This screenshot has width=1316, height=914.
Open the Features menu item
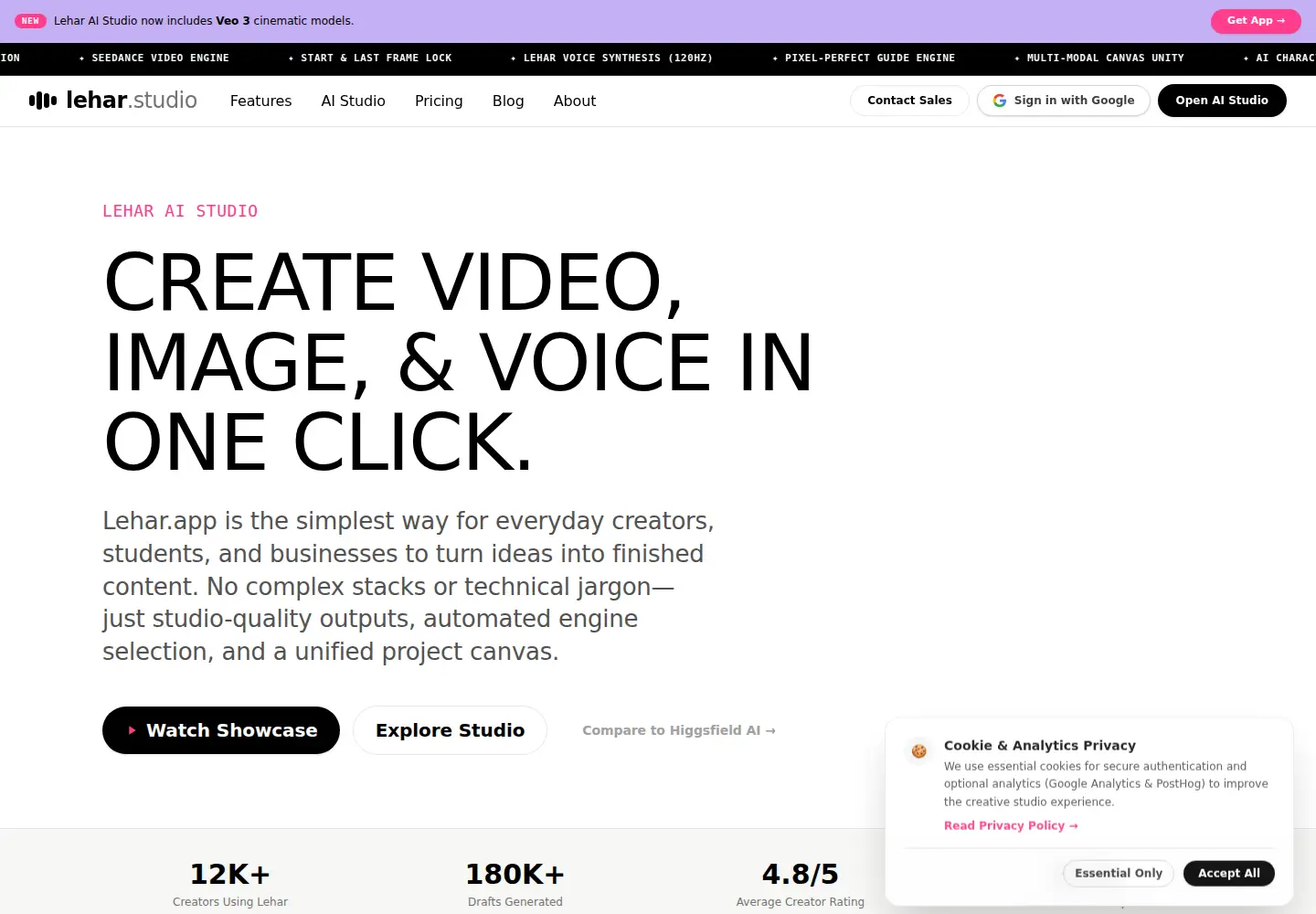[x=260, y=101]
